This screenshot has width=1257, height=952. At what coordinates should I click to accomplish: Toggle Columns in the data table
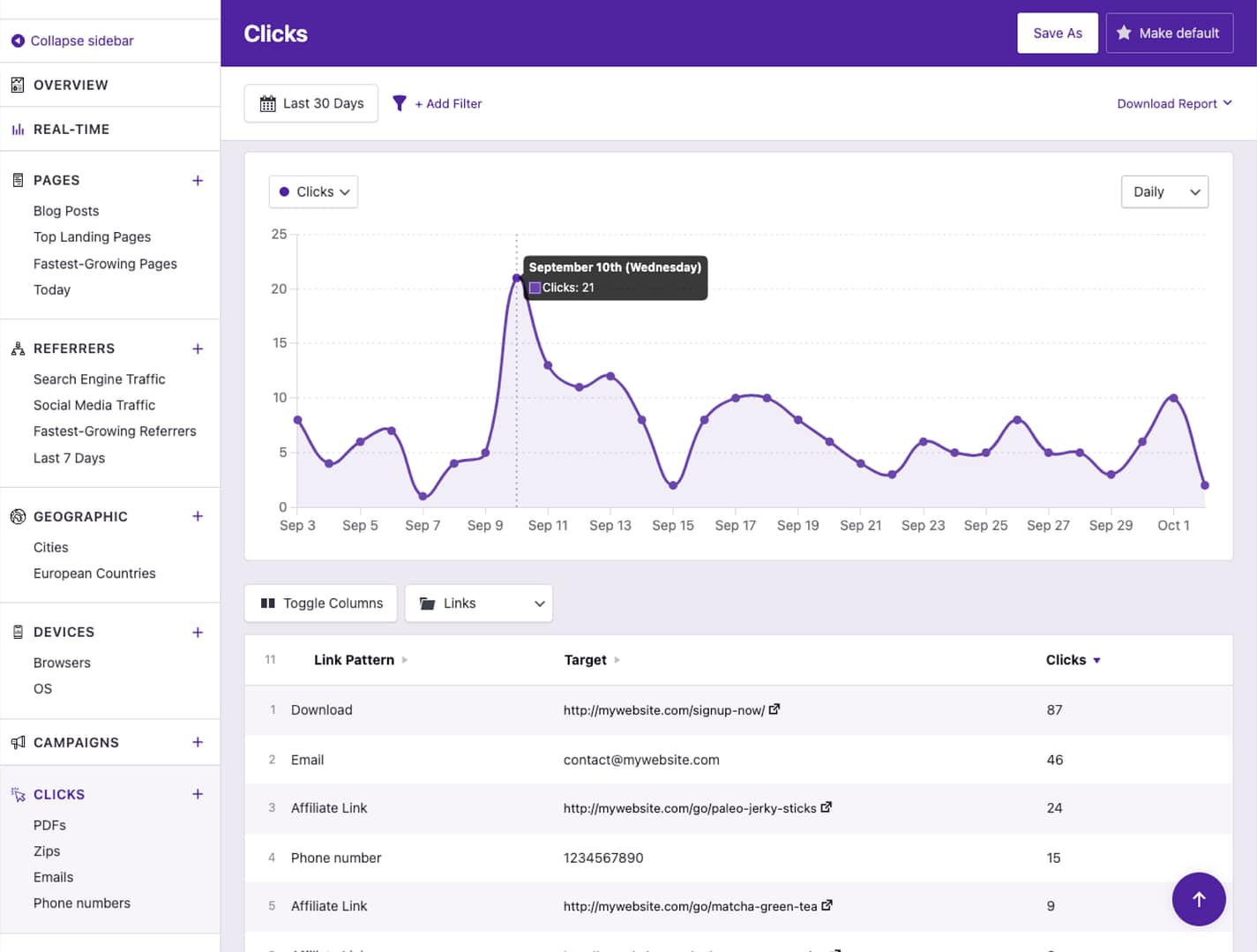[321, 603]
